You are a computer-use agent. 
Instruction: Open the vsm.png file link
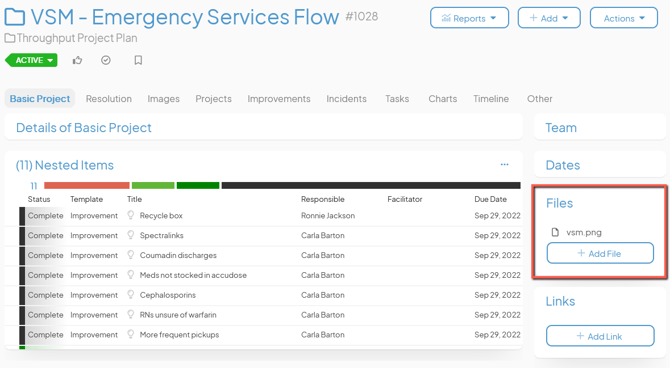tap(584, 233)
